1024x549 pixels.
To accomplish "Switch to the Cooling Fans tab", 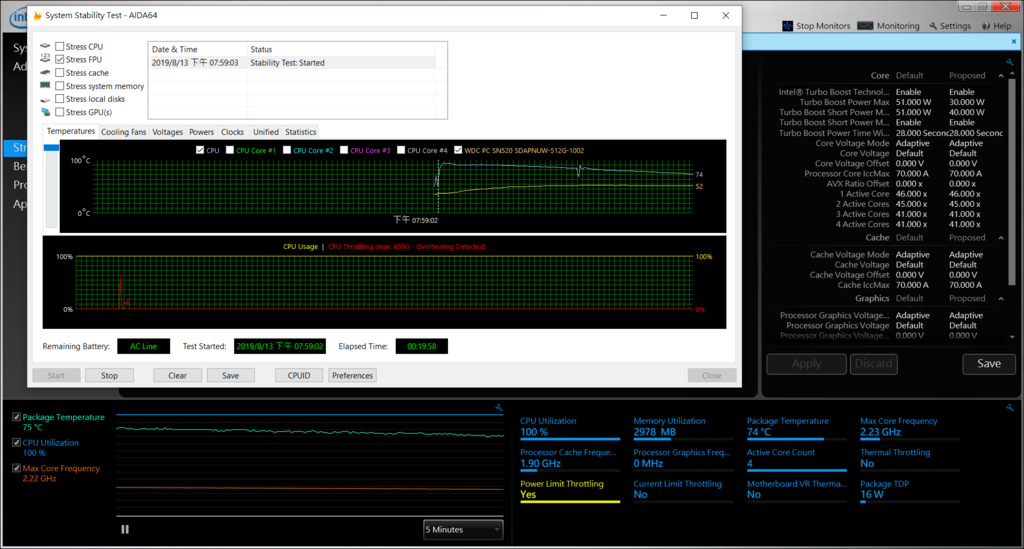I will tap(123, 132).
